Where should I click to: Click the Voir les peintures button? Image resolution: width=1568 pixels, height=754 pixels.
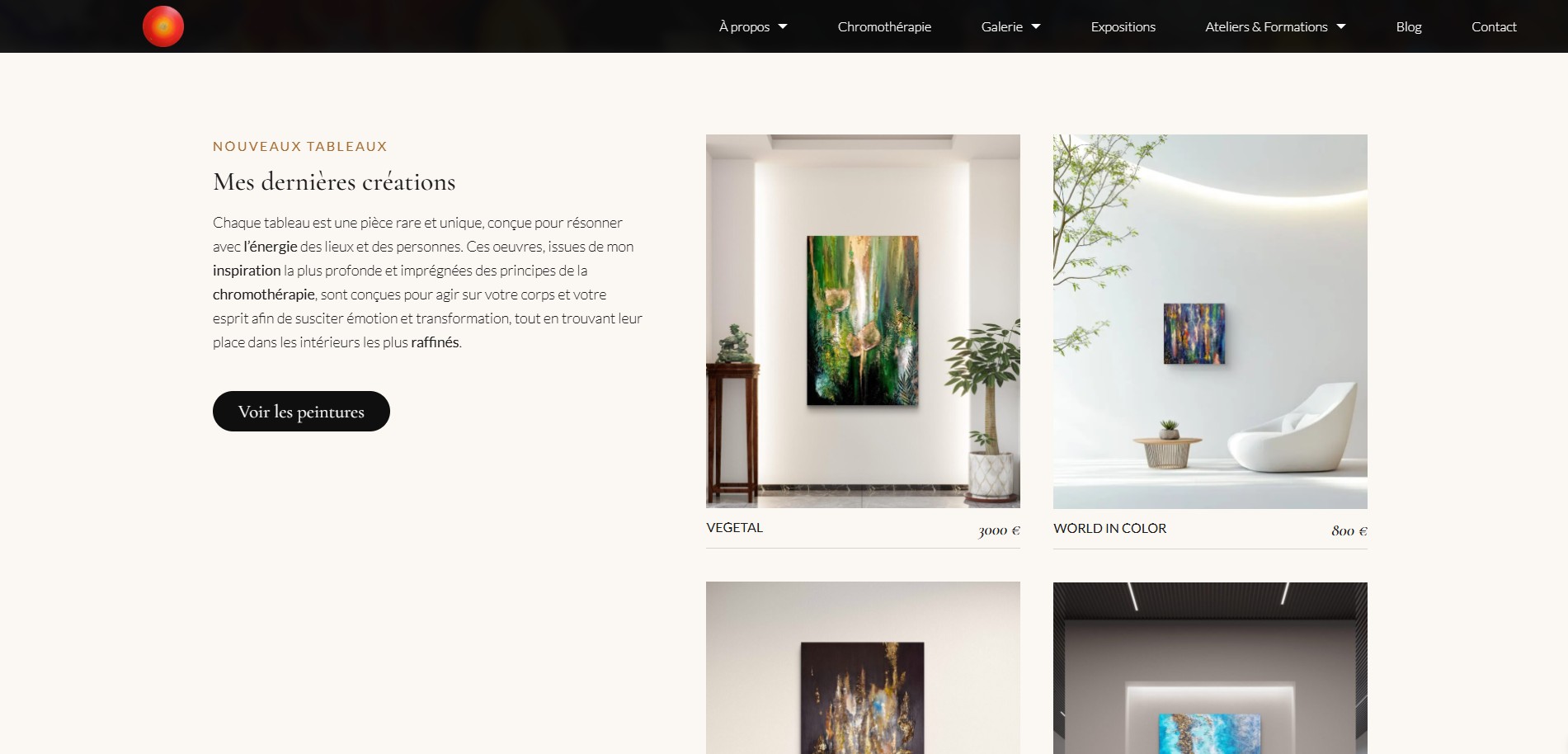coord(301,411)
